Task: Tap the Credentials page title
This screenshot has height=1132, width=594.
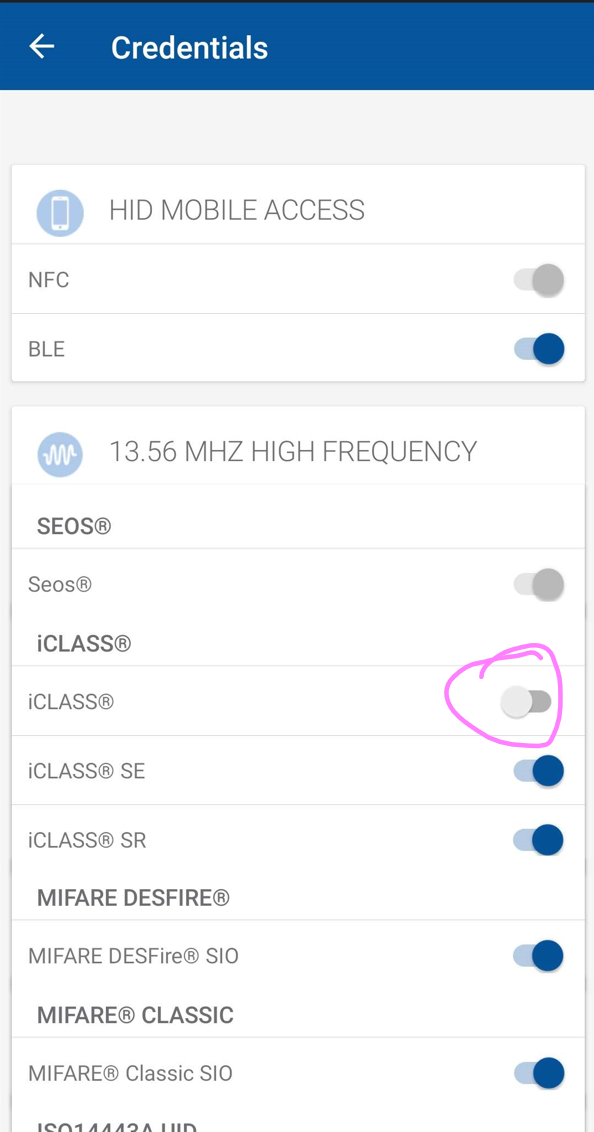Action: click(189, 48)
